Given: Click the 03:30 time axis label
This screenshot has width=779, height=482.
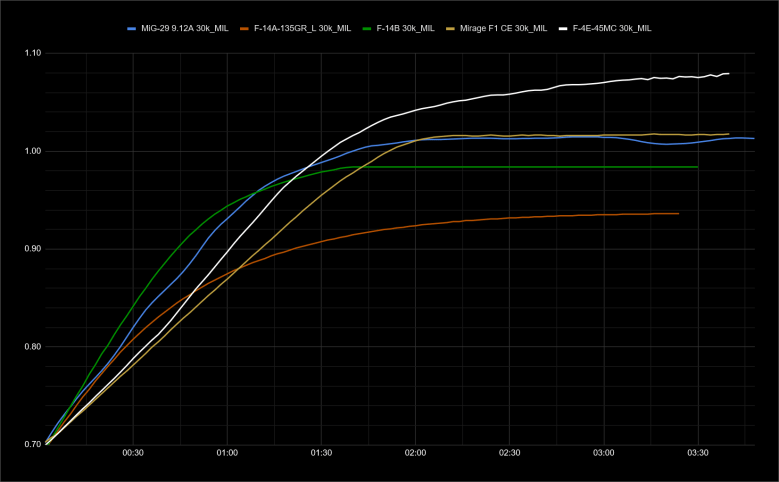Looking at the screenshot, I should 697,454.
